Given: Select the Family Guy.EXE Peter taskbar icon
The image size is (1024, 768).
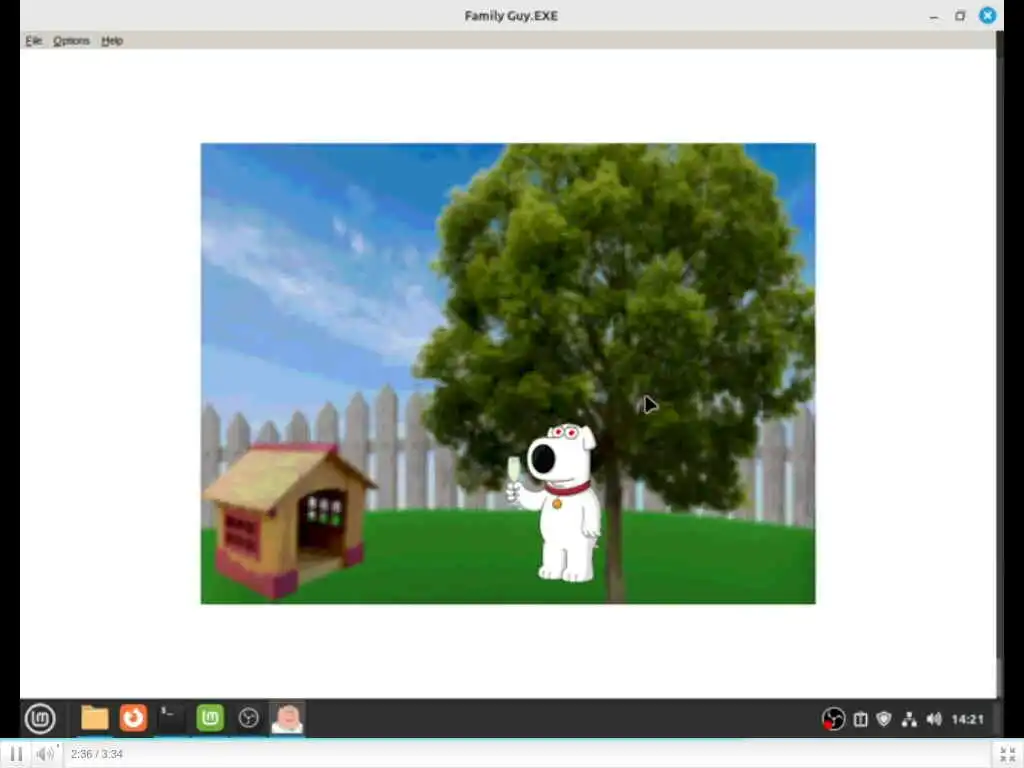Looking at the screenshot, I should click(x=287, y=718).
